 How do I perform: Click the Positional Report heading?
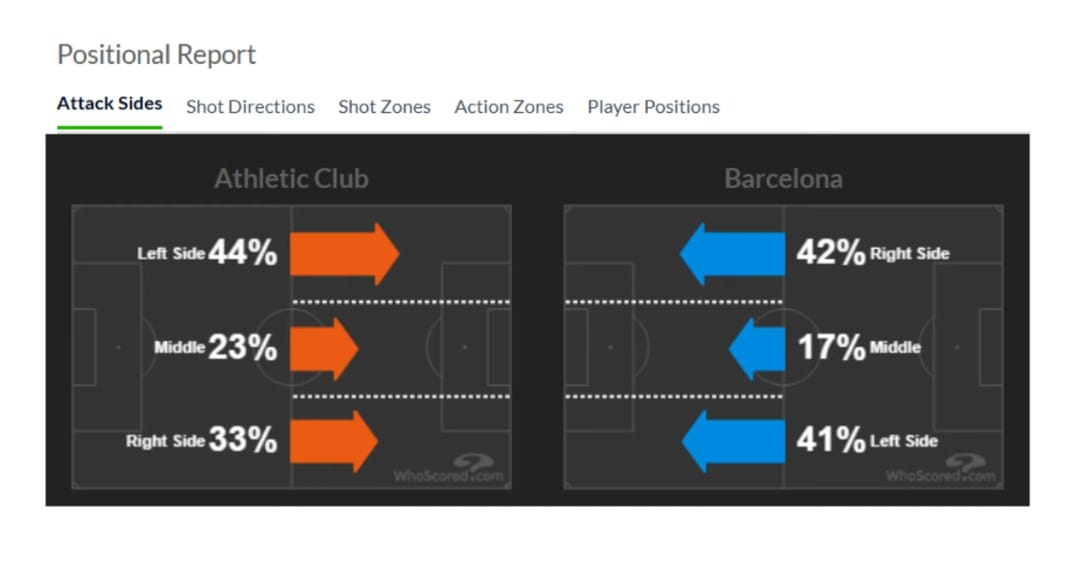click(x=157, y=55)
